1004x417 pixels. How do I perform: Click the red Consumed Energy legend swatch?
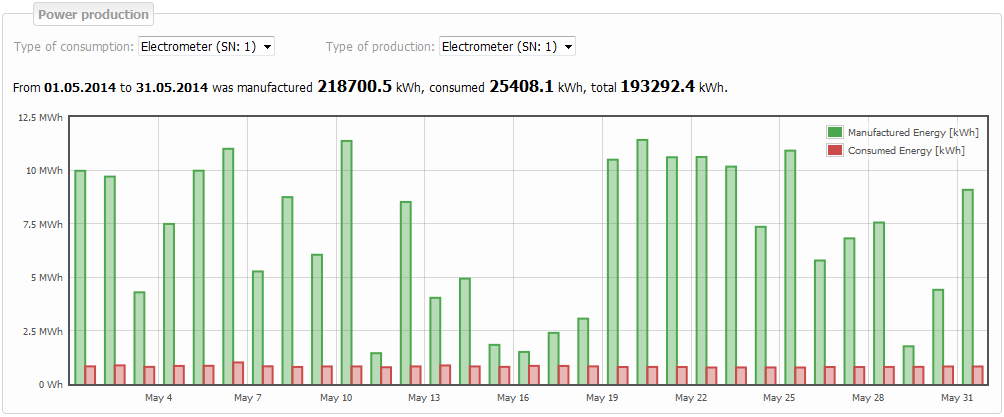(834, 150)
